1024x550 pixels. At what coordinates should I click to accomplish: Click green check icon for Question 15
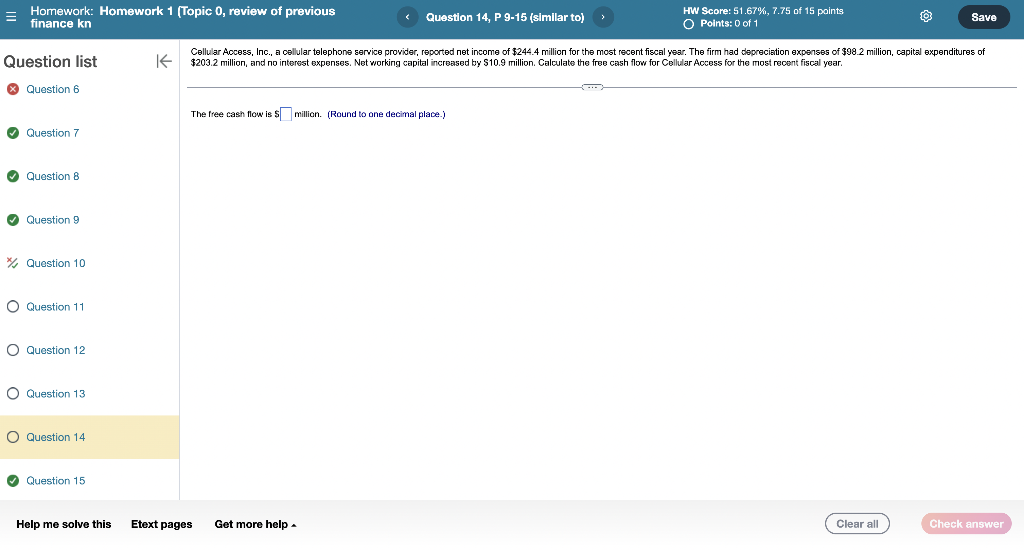pyautogui.click(x=13, y=481)
